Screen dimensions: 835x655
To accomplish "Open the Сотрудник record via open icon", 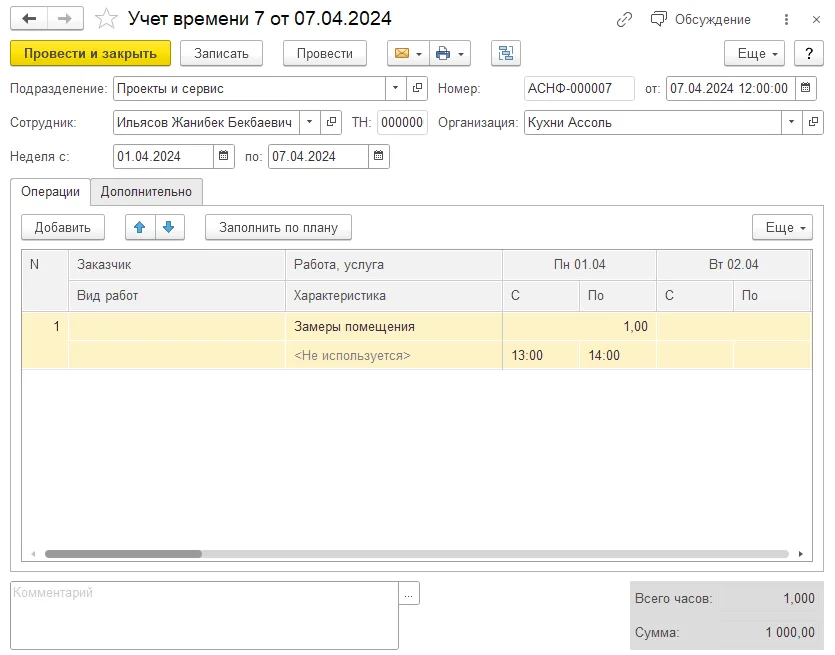I will tap(331, 122).
